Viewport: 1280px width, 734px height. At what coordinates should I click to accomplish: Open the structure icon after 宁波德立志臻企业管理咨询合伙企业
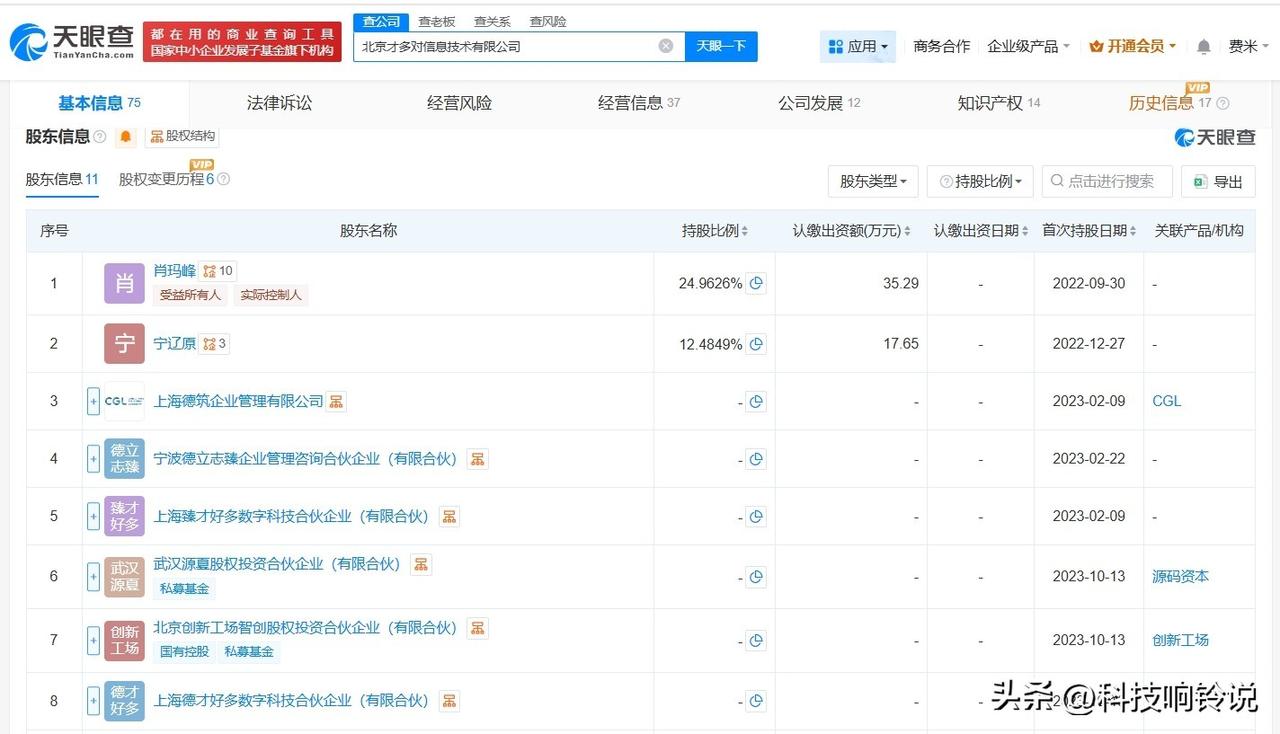[478, 459]
